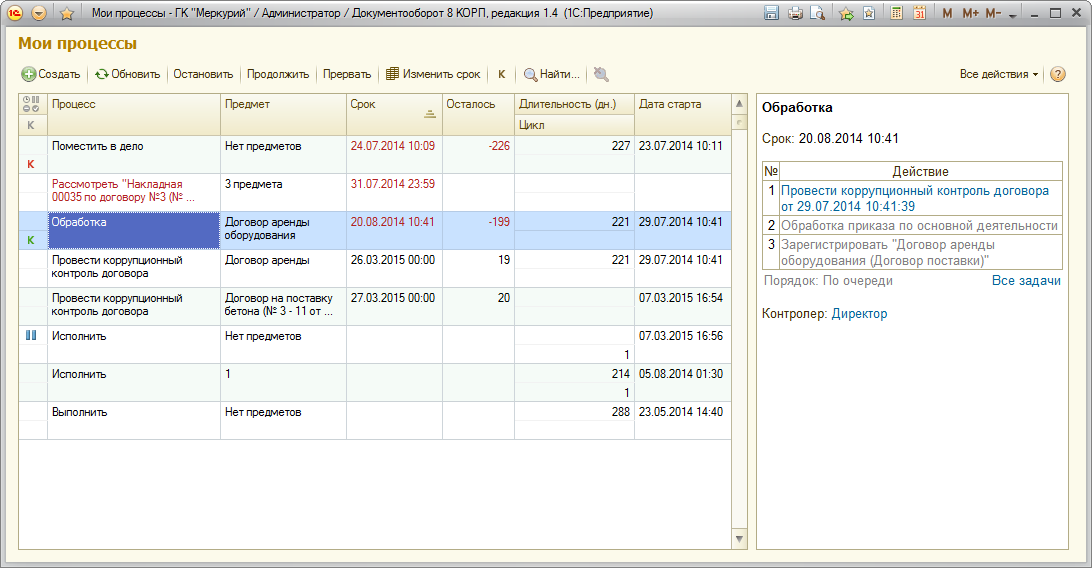Sort by the Срок column header

[x=394, y=114]
